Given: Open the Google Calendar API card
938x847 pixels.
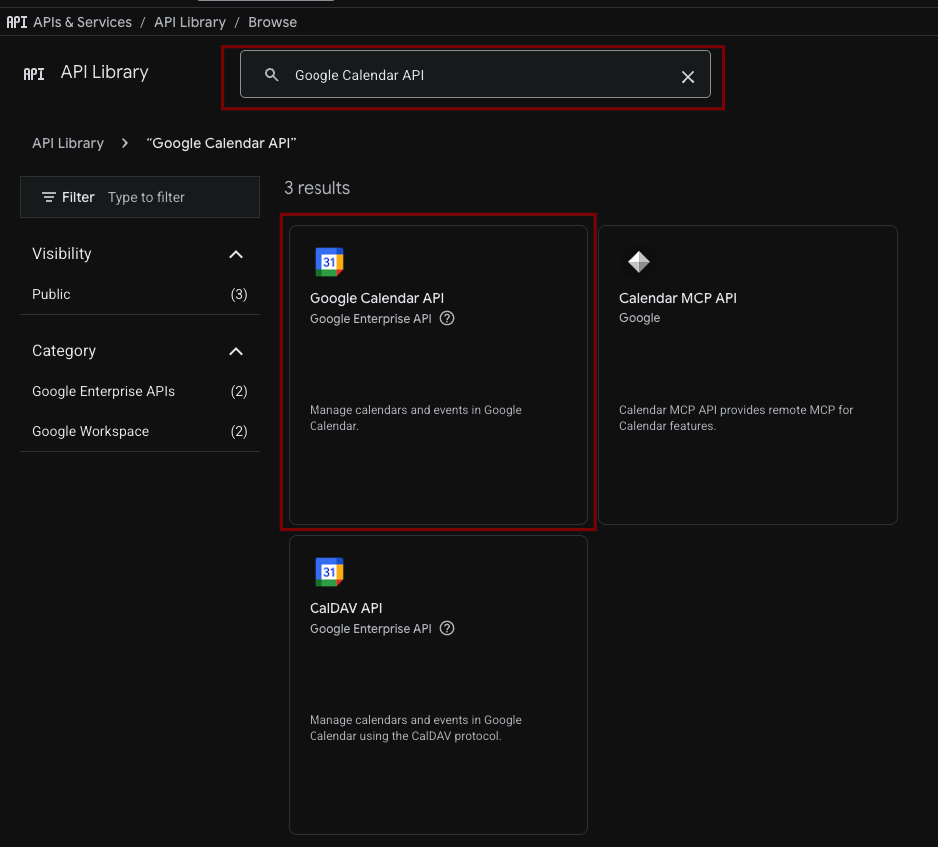Looking at the screenshot, I should coord(438,375).
